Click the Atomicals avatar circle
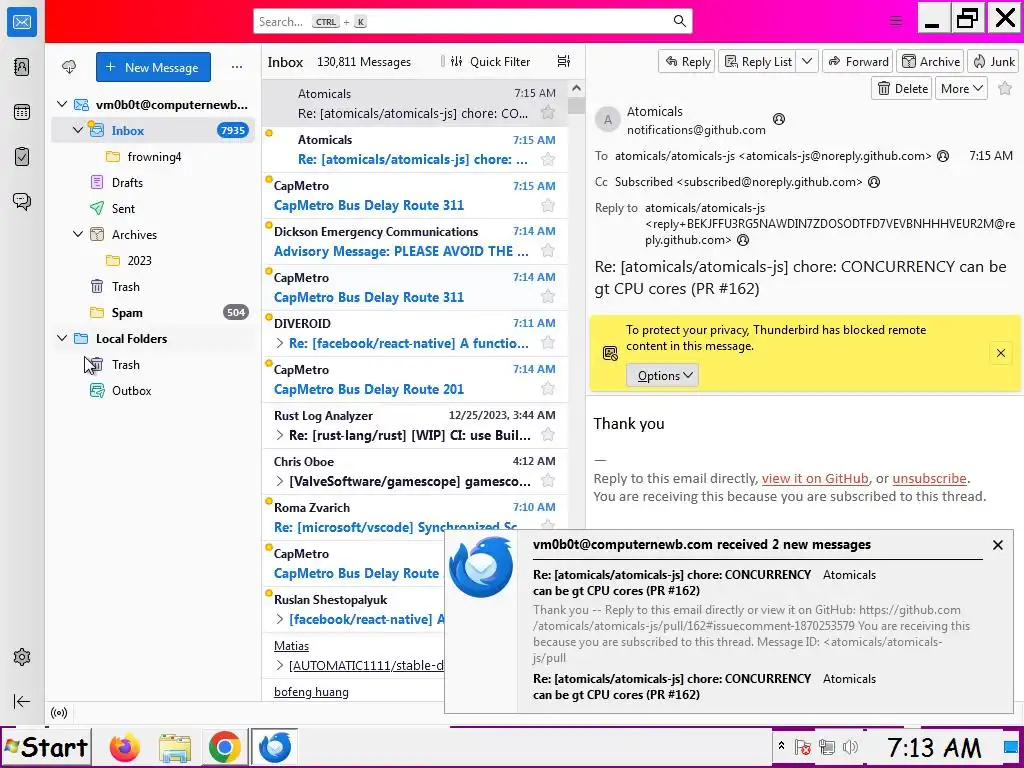The image size is (1024, 768). [607, 120]
